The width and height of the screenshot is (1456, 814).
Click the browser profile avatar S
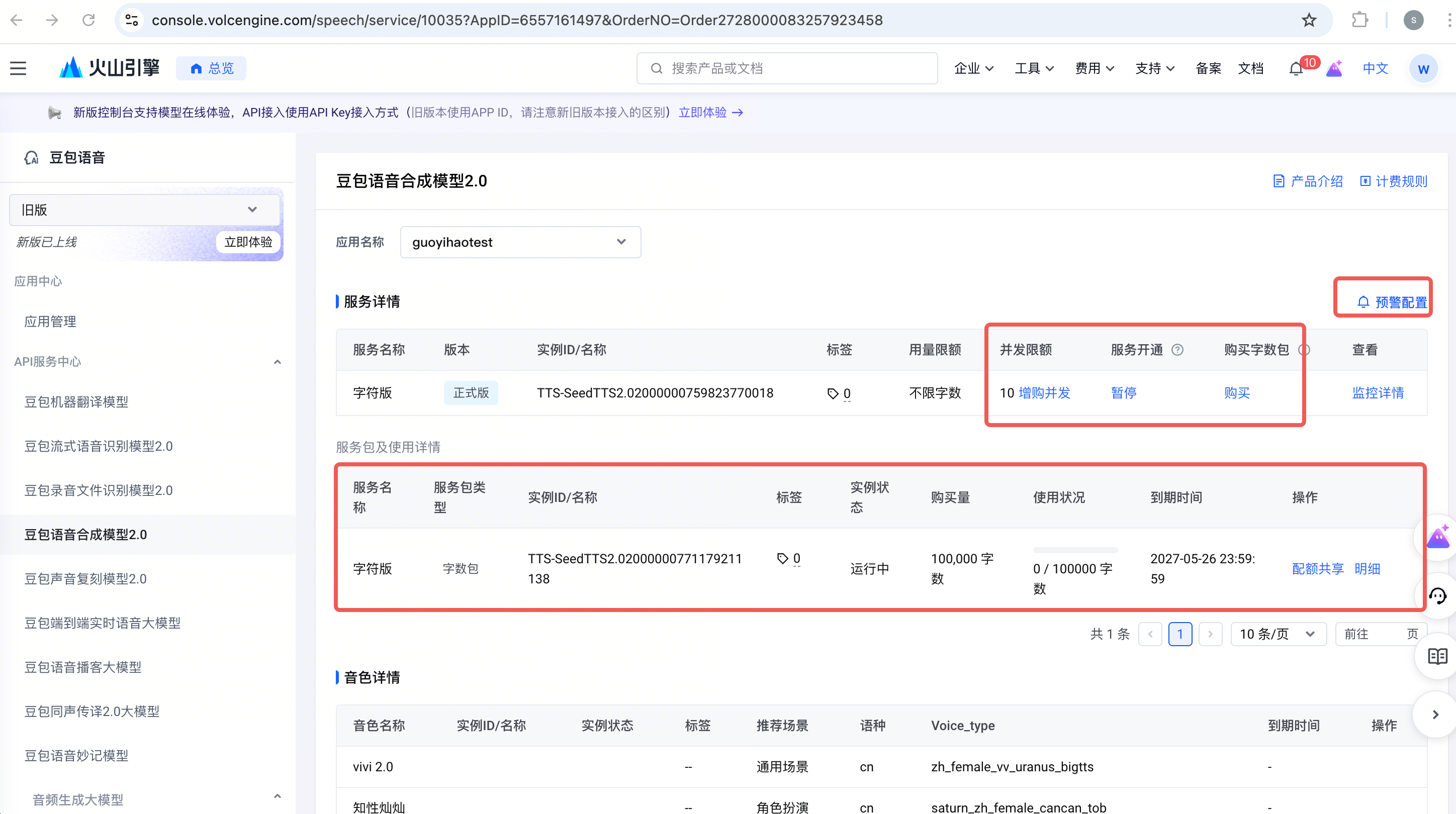click(1414, 20)
